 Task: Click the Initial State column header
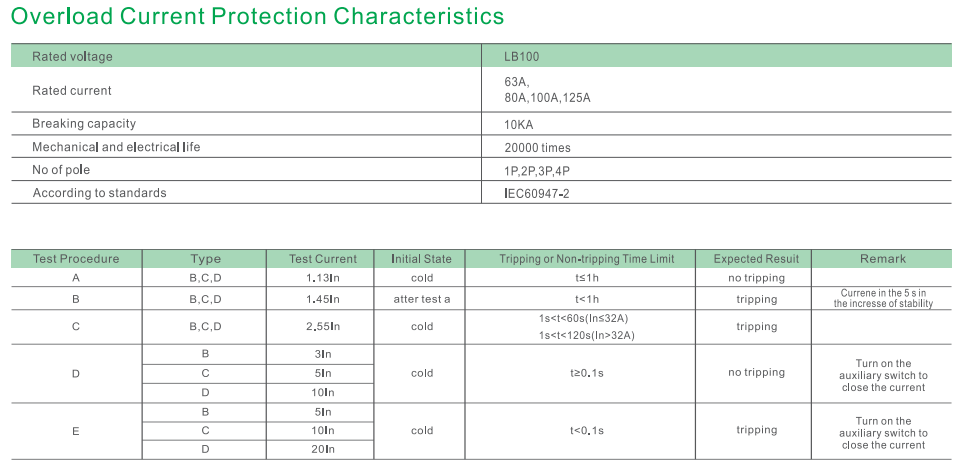[x=422, y=259]
